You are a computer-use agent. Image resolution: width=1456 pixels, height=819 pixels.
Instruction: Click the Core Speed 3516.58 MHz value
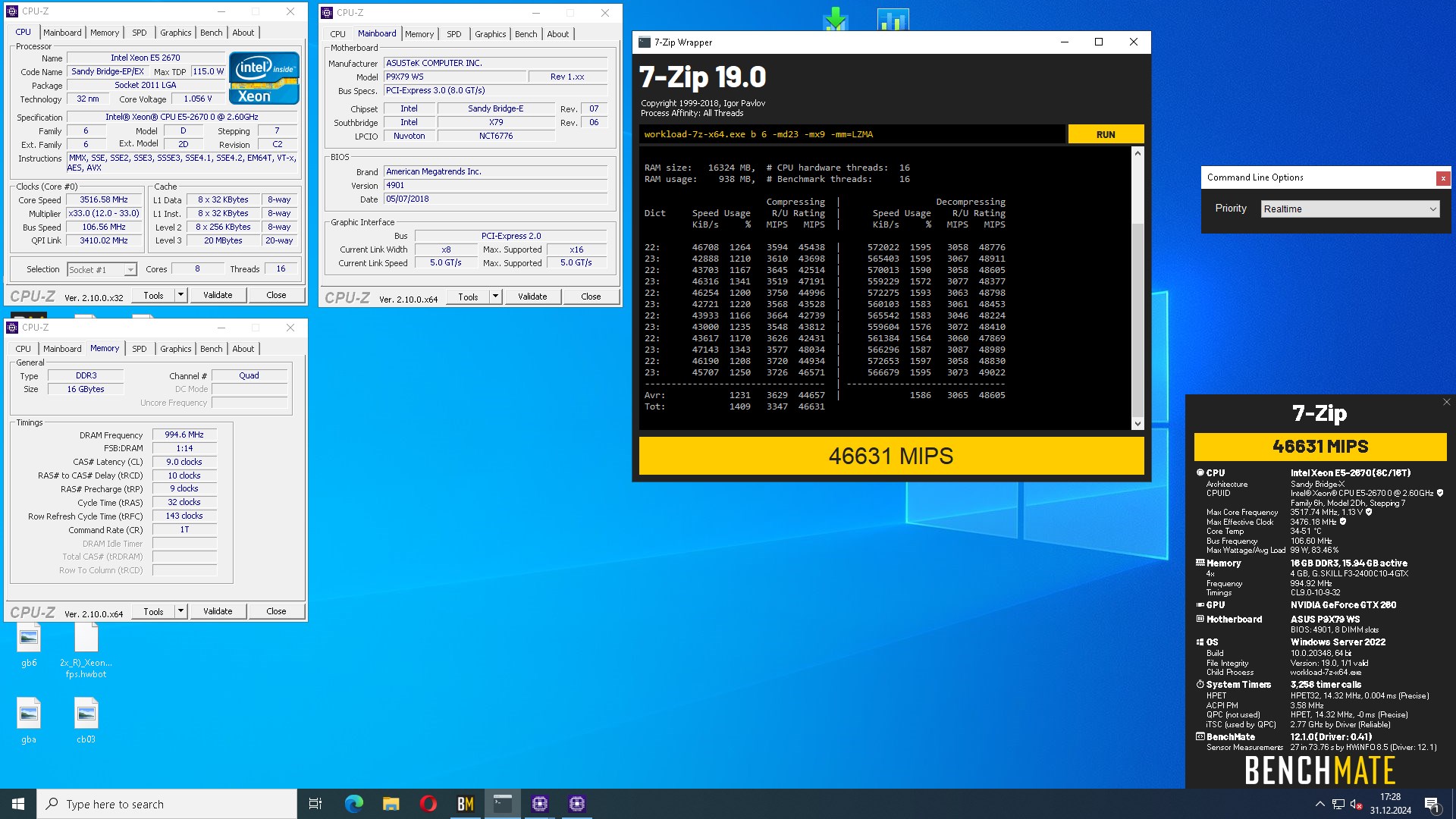[104, 200]
